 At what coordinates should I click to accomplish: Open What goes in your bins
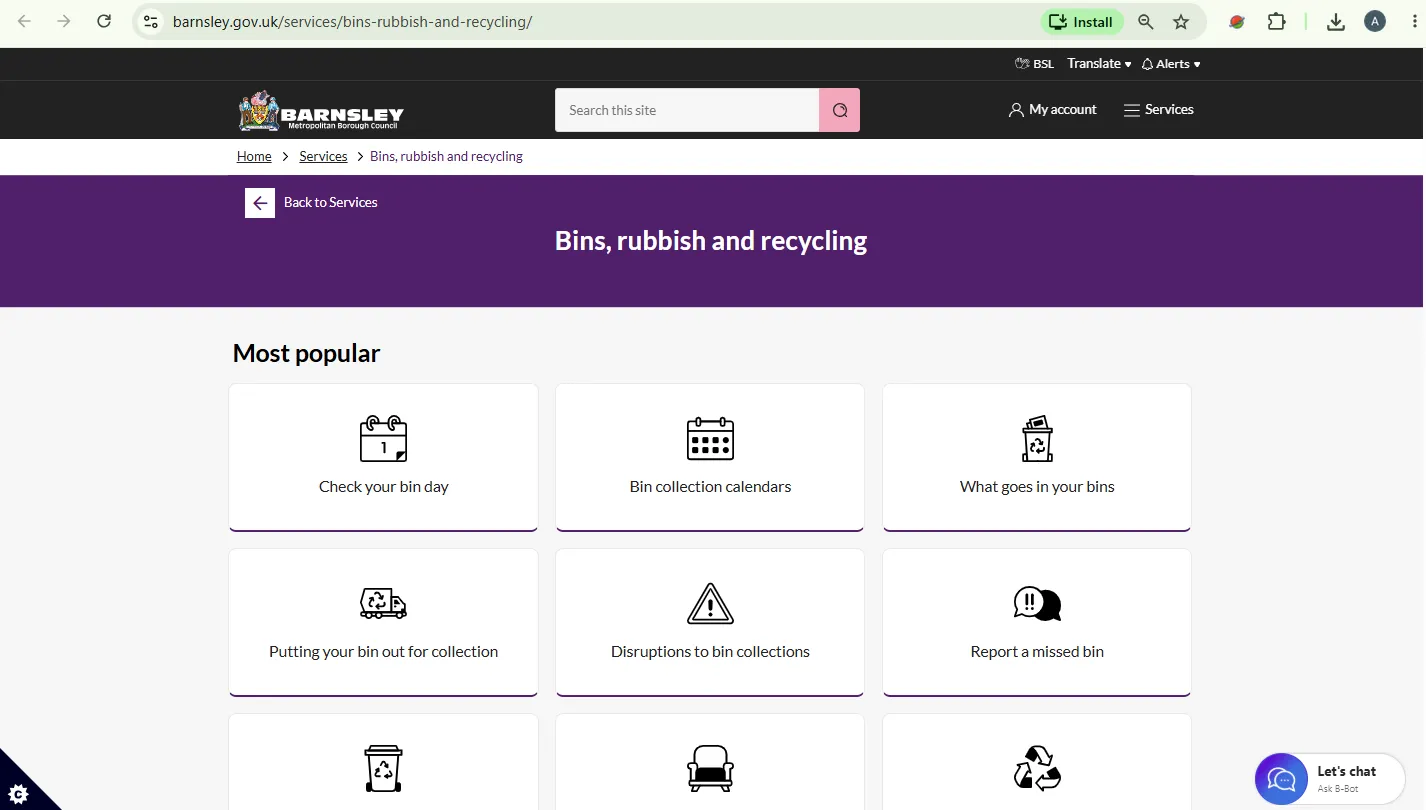coord(1037,487)
